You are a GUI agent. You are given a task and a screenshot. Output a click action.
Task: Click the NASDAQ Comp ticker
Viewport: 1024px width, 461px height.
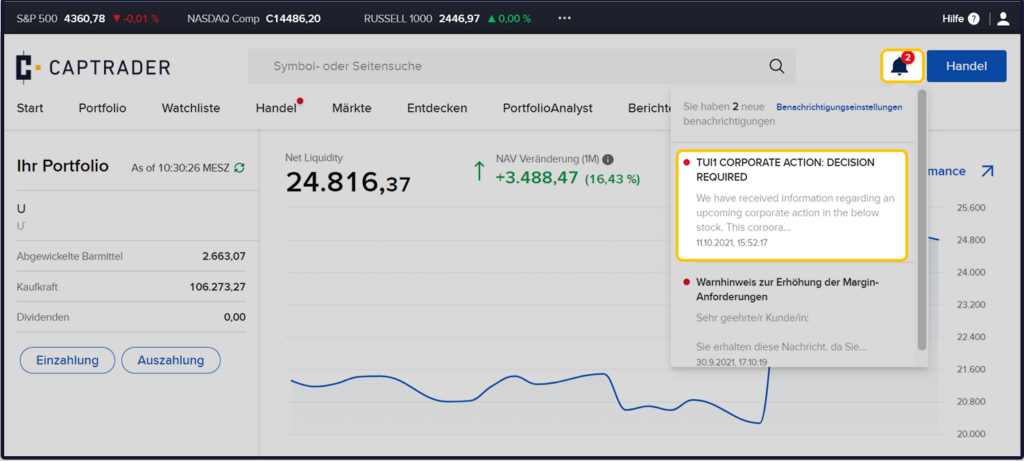[x=254, y=19]
